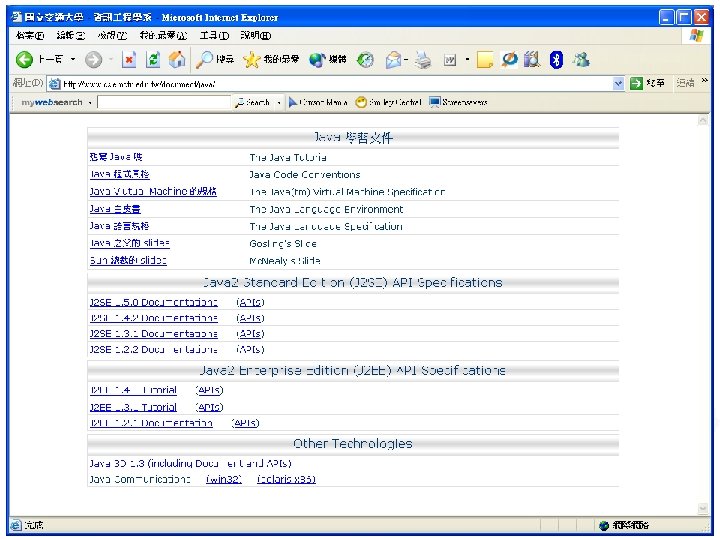Click the Edit with Word toolbar icon
Image resolution: width=720 pixels, height=540 pixels.
tap(450, 60)
